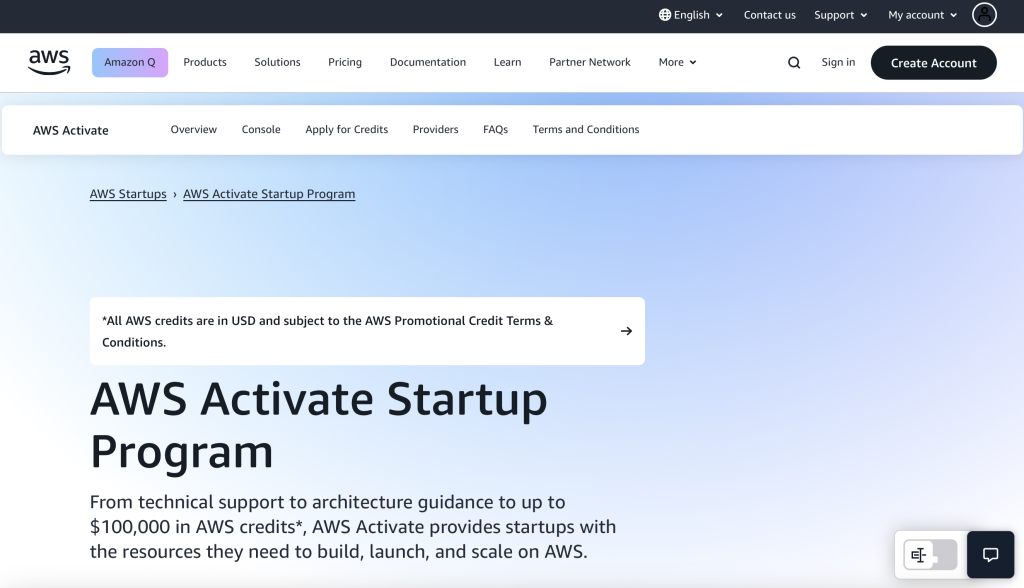Screen dimensions: 1024x588
Task: Select the Amazon Q menu item
Action: click(x=130, y=62)
